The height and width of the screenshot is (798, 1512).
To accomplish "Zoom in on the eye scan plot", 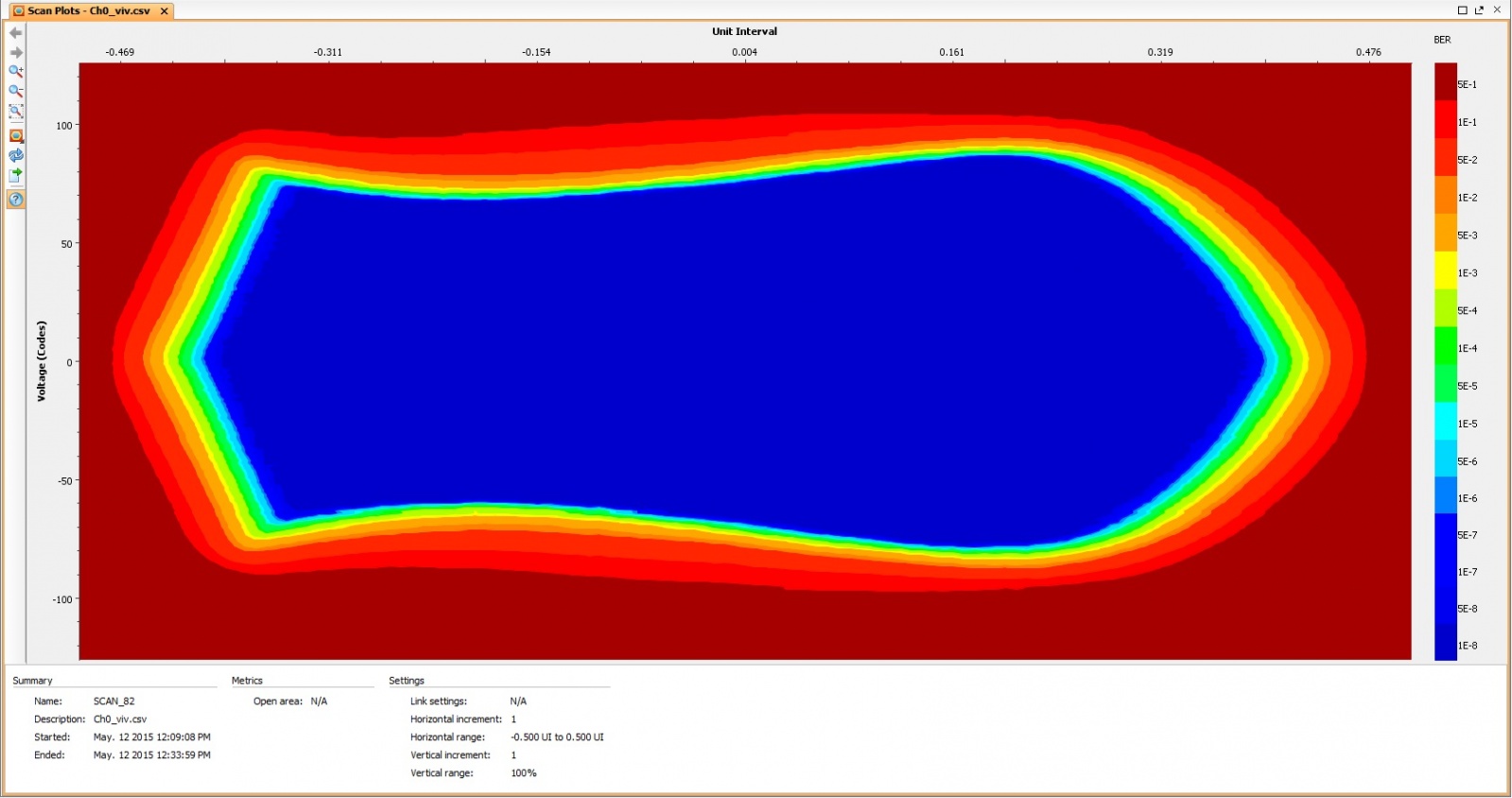I will pos(16,71).
